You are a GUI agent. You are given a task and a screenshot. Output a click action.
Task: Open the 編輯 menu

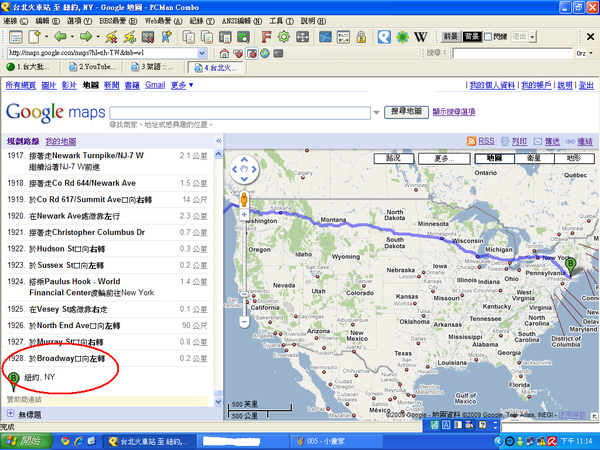(x=48, y=21)
